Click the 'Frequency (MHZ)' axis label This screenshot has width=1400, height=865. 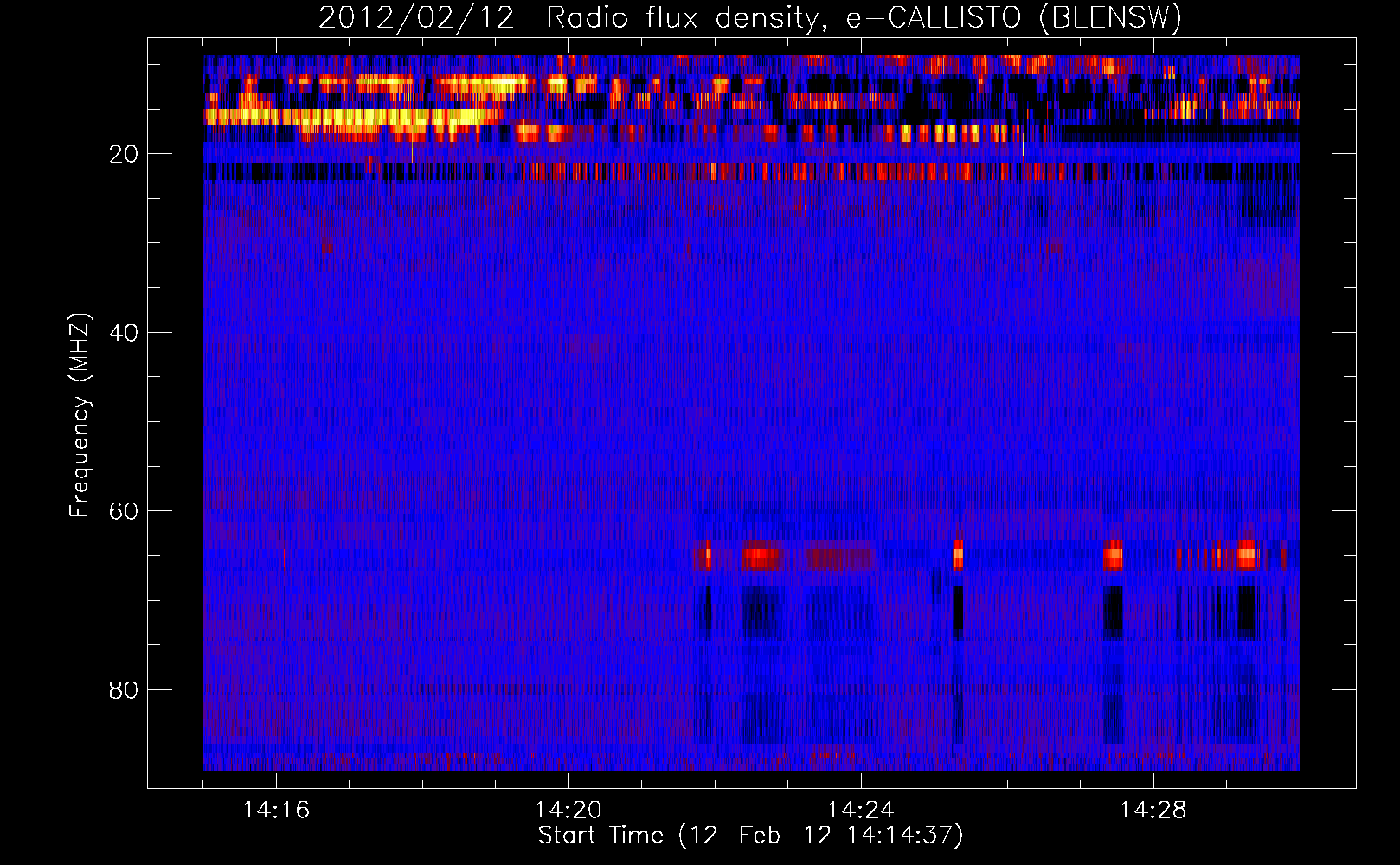click(80, 415)
